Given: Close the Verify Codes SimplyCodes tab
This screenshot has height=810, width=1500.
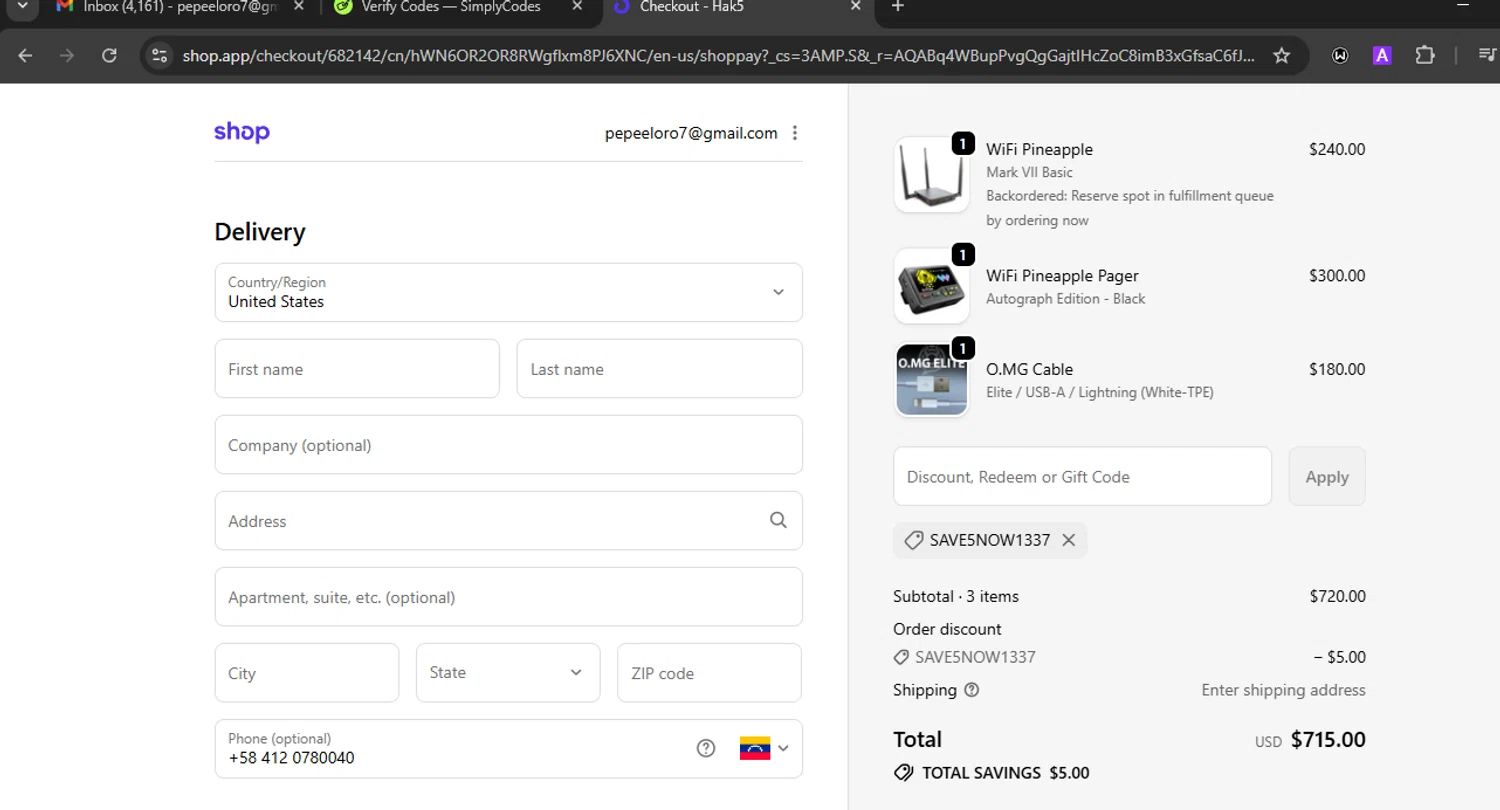Looking at the screenshot, I should (577, 7).
